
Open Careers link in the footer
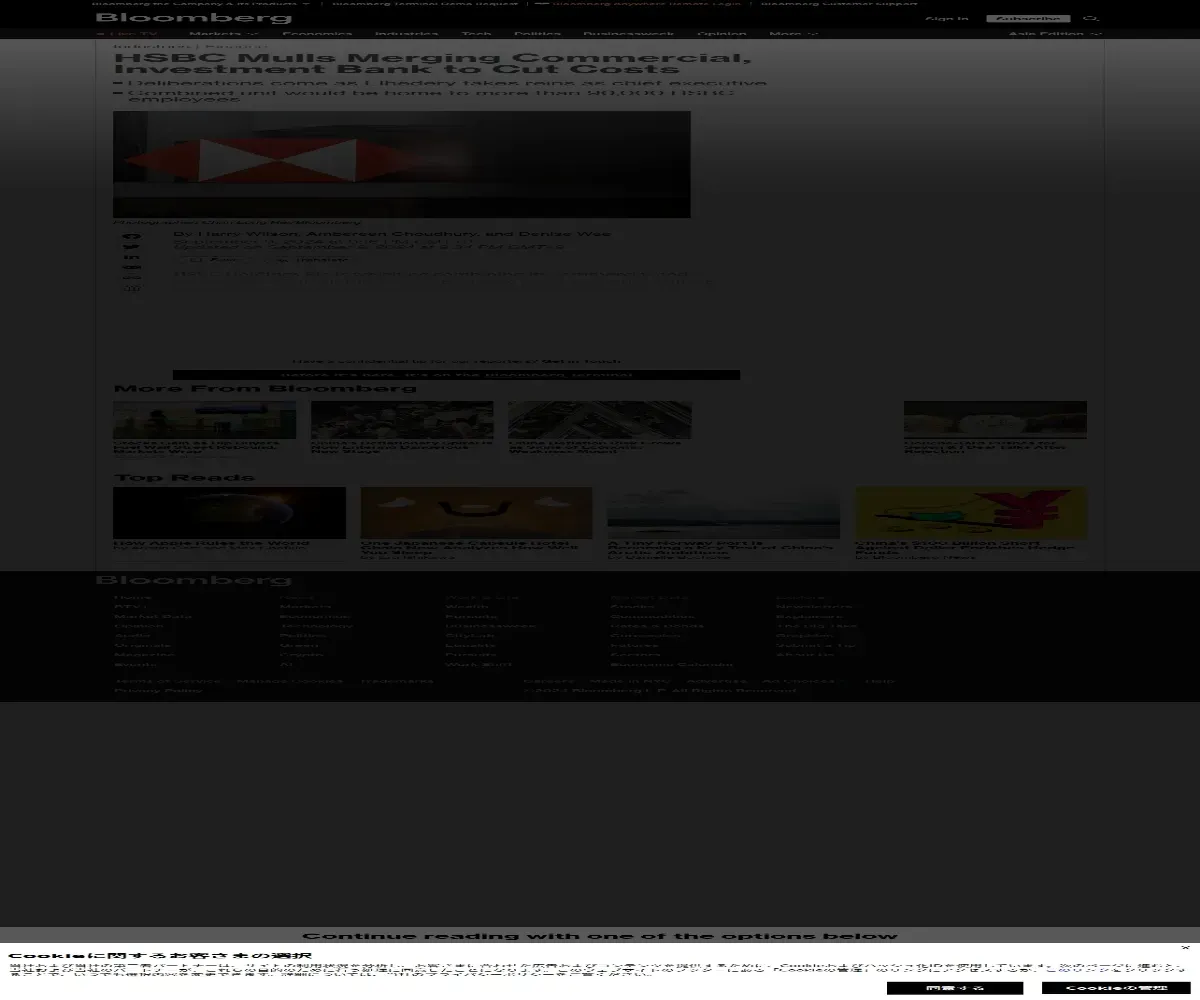pos(548,681)
